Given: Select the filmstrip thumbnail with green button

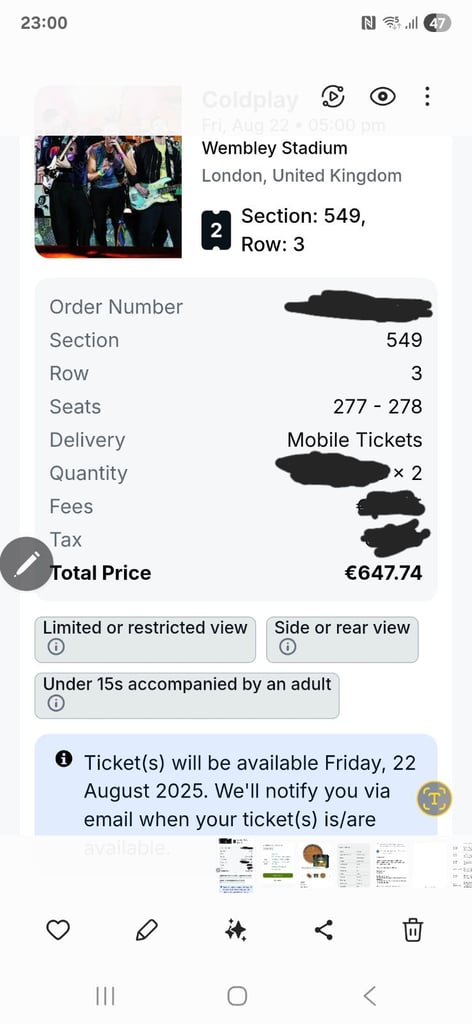Looking at the screenshot, I should (x=279, y=864).
